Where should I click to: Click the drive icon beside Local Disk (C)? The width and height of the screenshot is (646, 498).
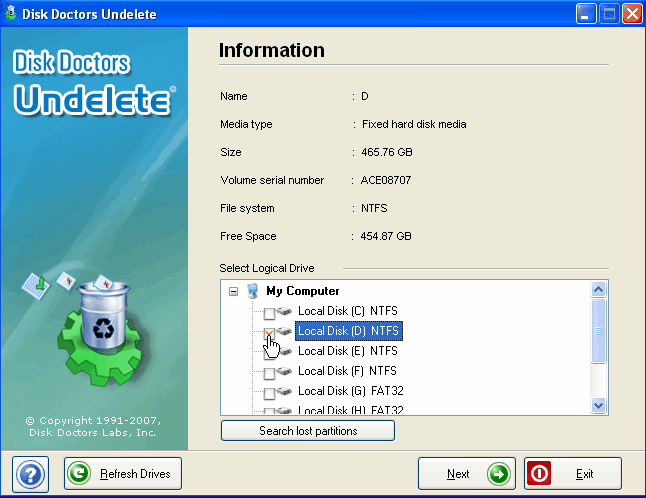(x=284, y=311)
